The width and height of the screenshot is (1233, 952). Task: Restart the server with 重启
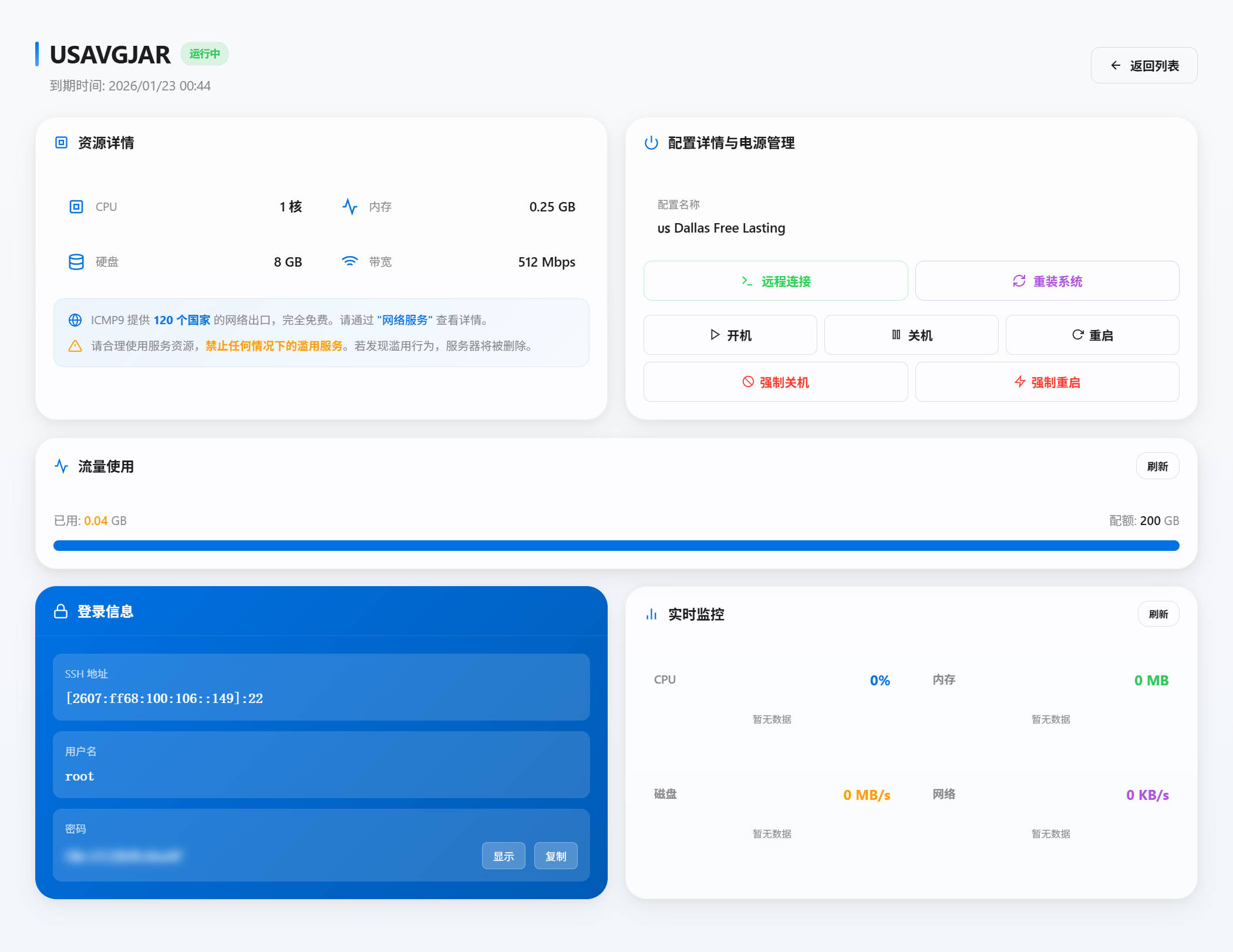tap(1091, 335)
